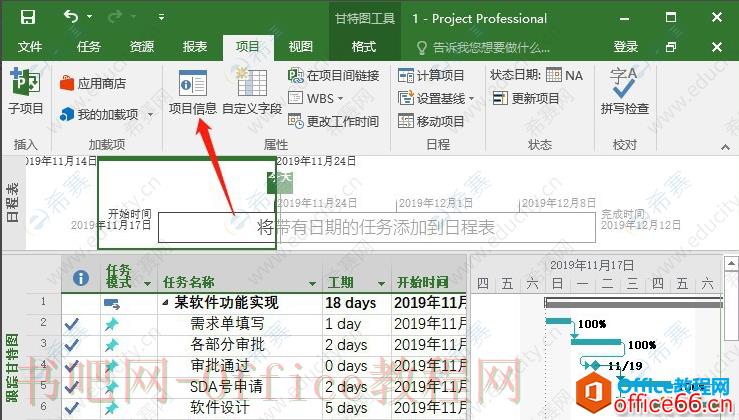The image size is (739, 420).
Task: Click the Redo arrow icon
Action: click(115, 18)
